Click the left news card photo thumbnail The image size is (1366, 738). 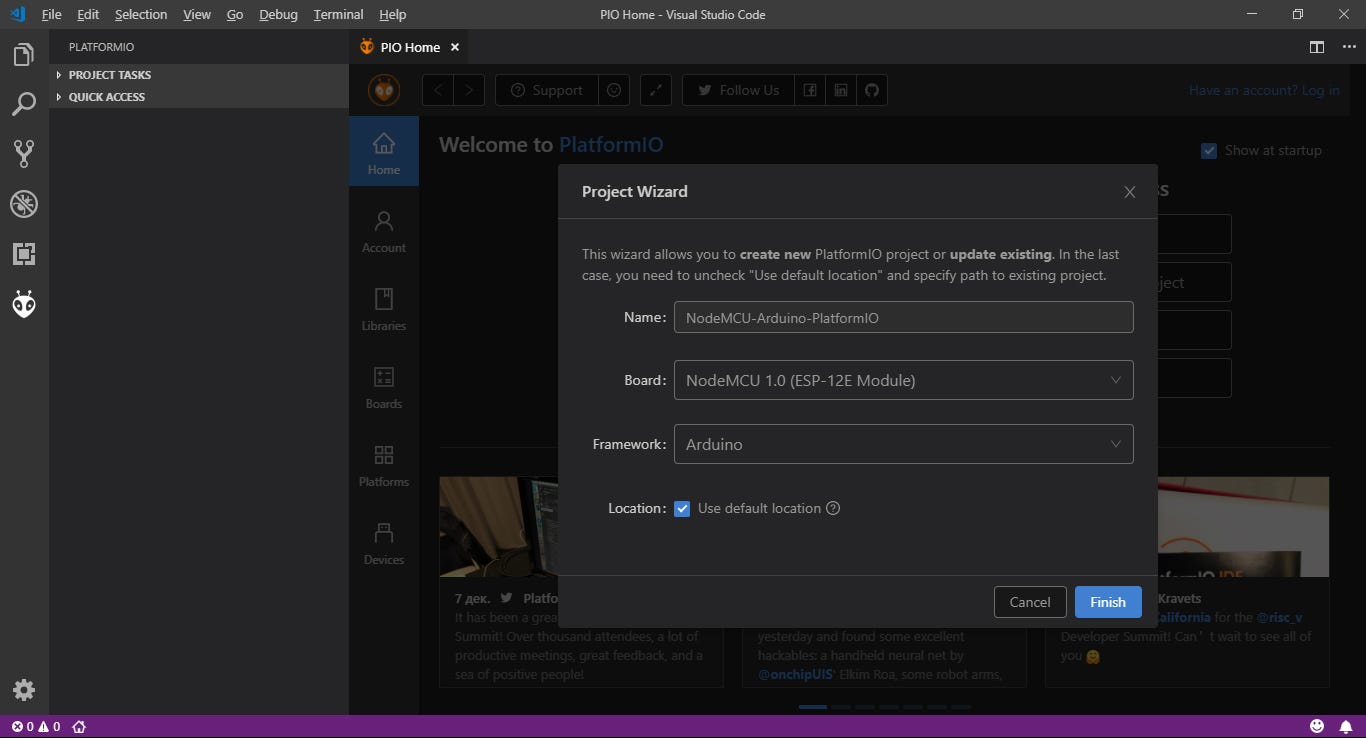click(x=498, y=526)
